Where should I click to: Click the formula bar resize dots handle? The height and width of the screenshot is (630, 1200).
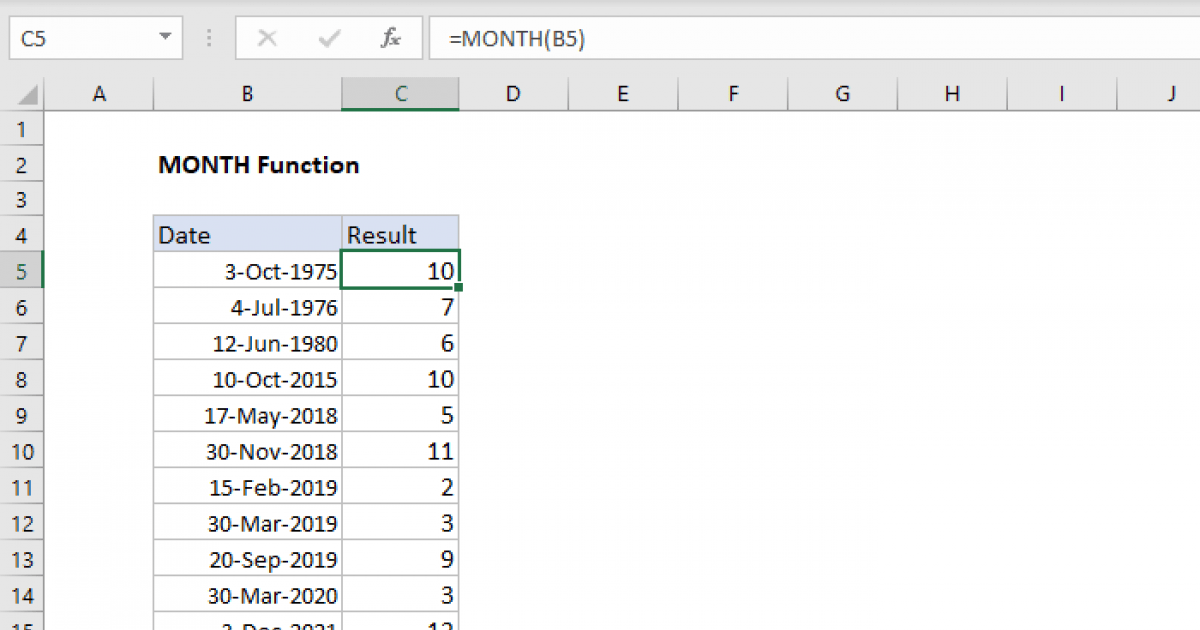coord(209,39)
